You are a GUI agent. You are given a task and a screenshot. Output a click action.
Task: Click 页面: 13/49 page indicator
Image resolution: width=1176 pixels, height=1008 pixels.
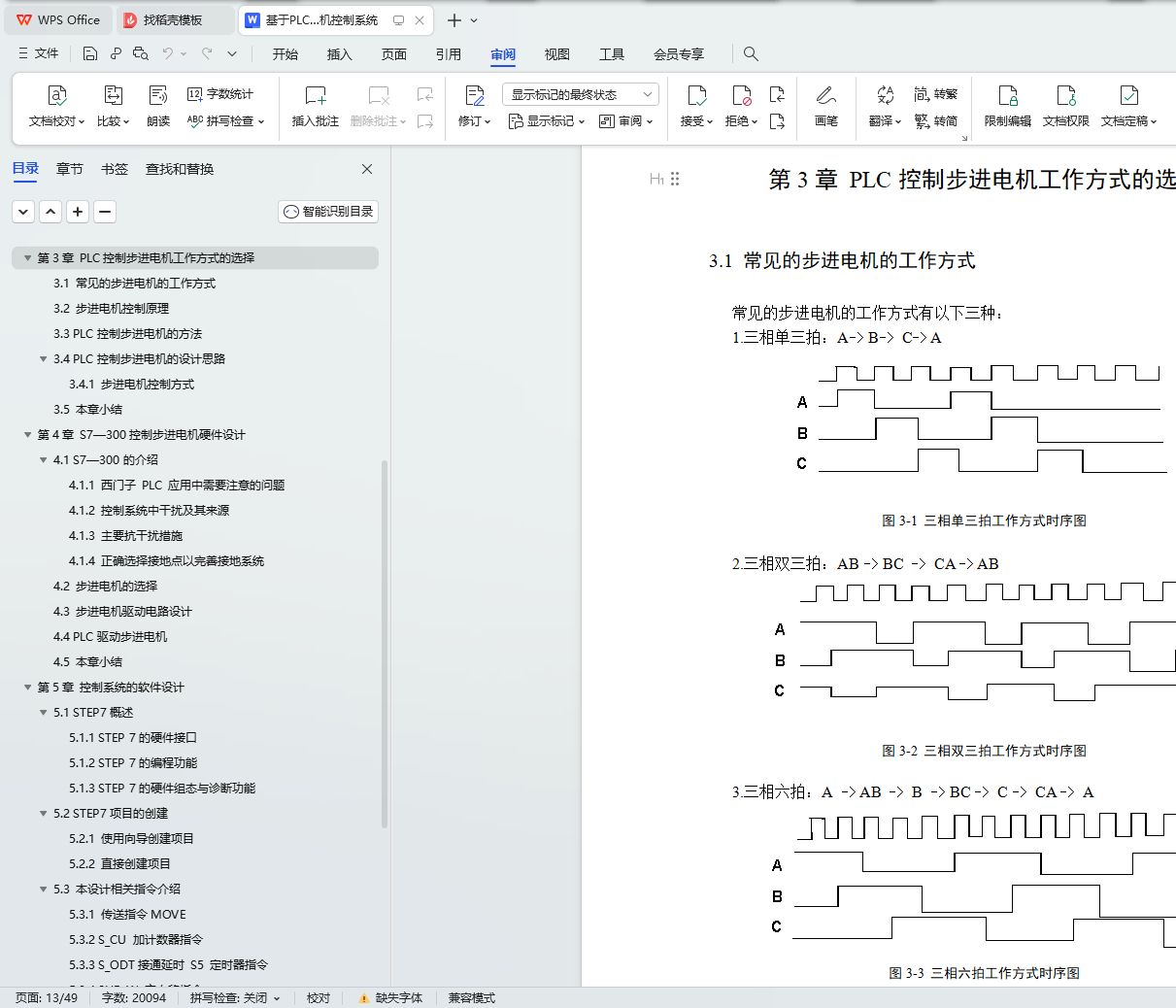point(47,998)
